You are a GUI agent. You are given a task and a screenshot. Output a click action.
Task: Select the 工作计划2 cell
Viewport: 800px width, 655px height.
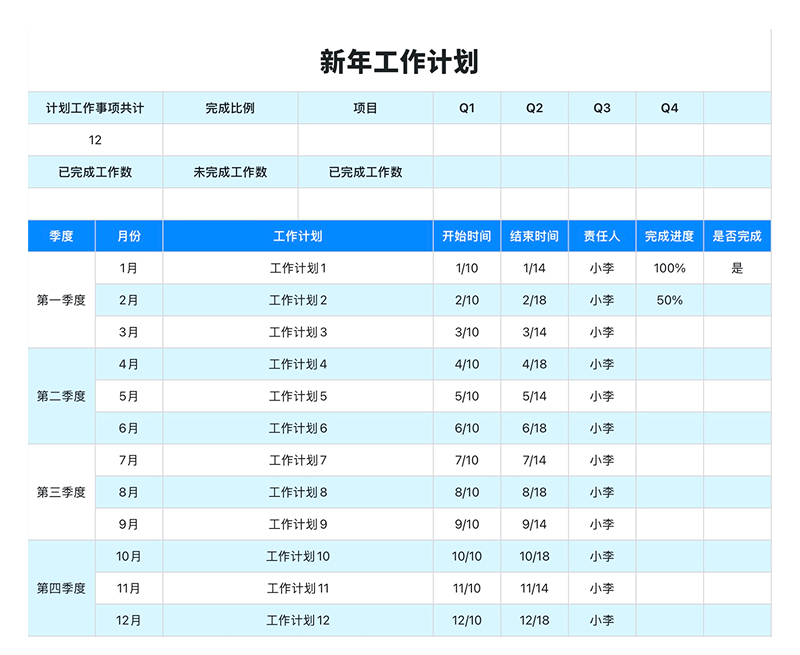tap(298, 300)
